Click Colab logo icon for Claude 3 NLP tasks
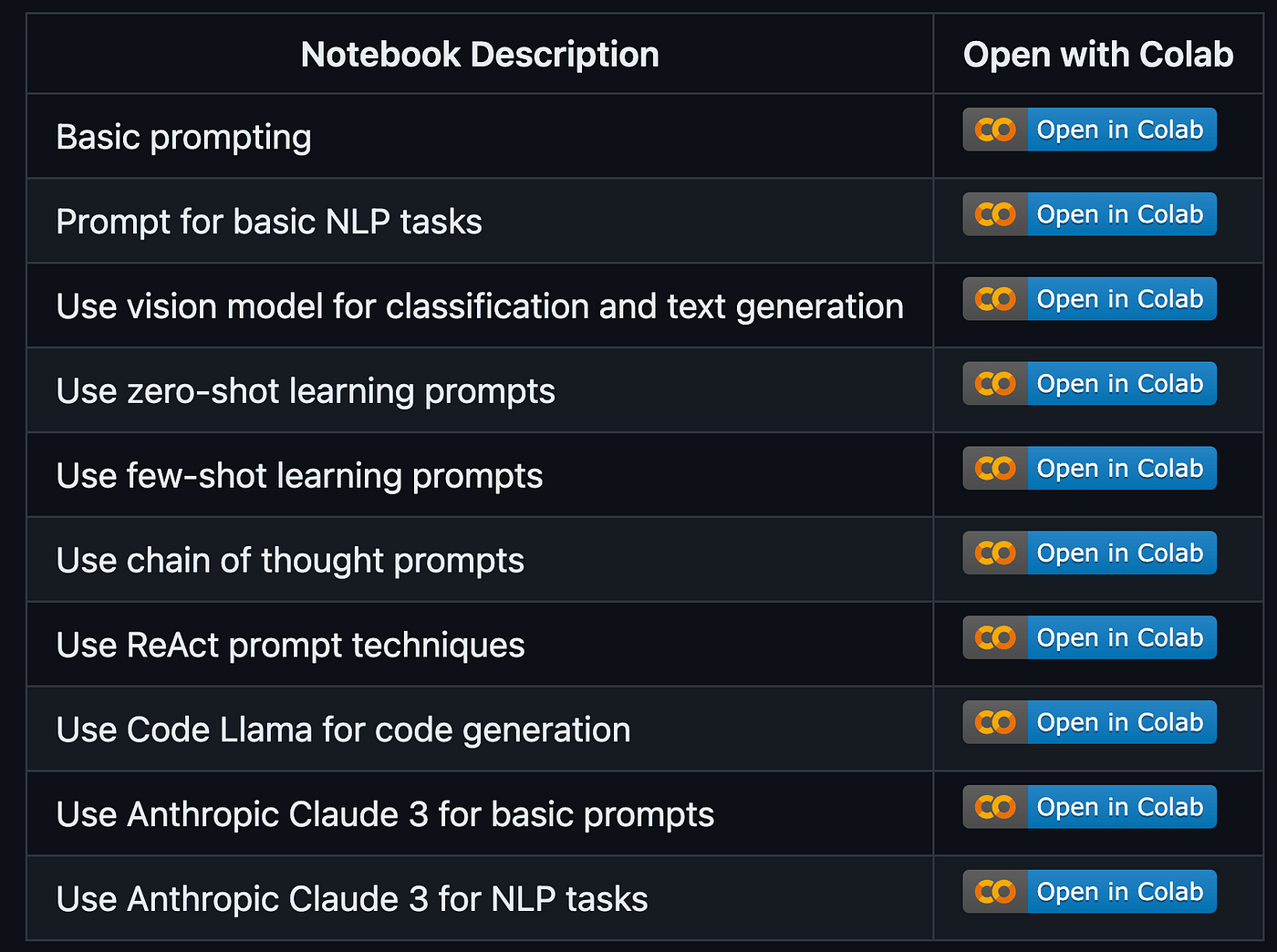The height and width of the screenshot is (952, 1277). coord(995,892)
